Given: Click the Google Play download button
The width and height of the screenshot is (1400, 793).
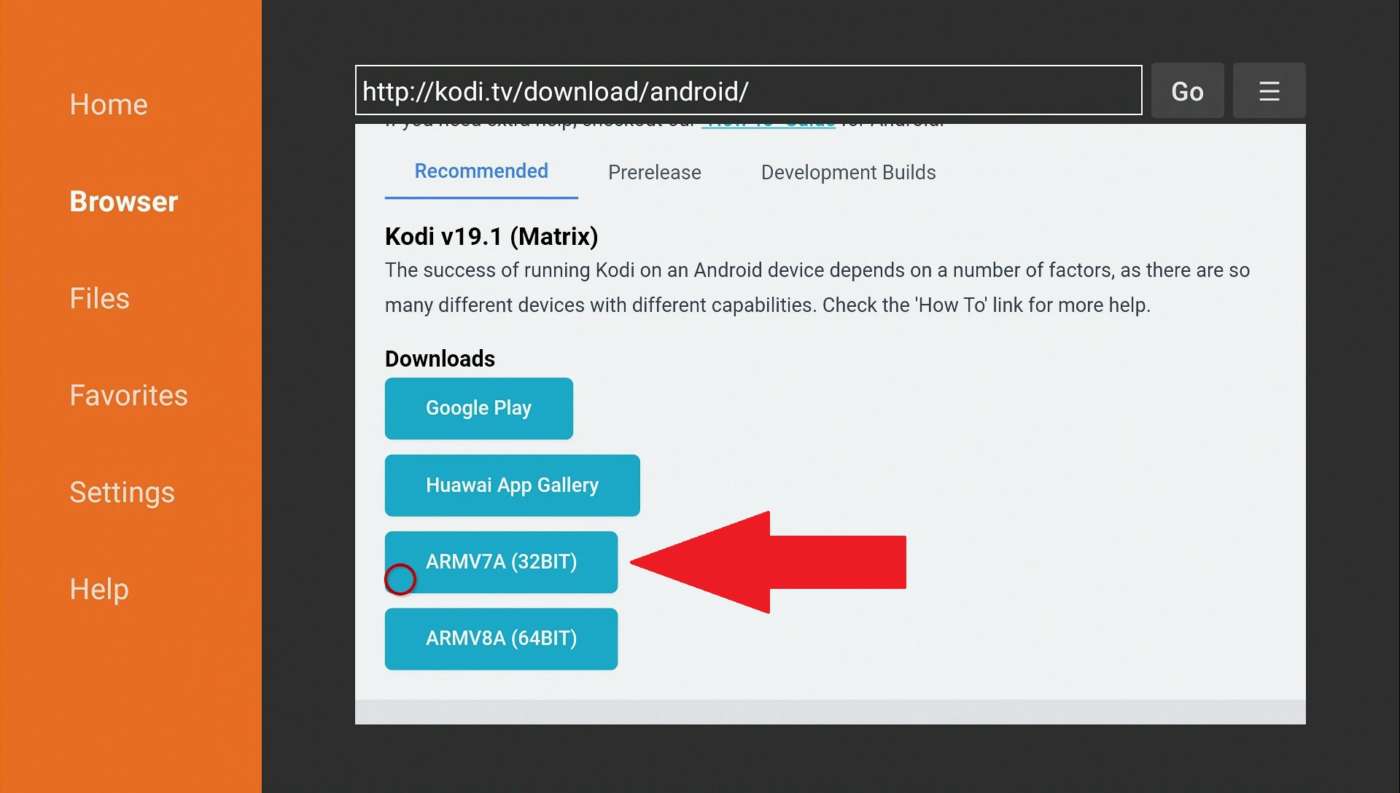Looking at the screenshot, I should [479, 408].
